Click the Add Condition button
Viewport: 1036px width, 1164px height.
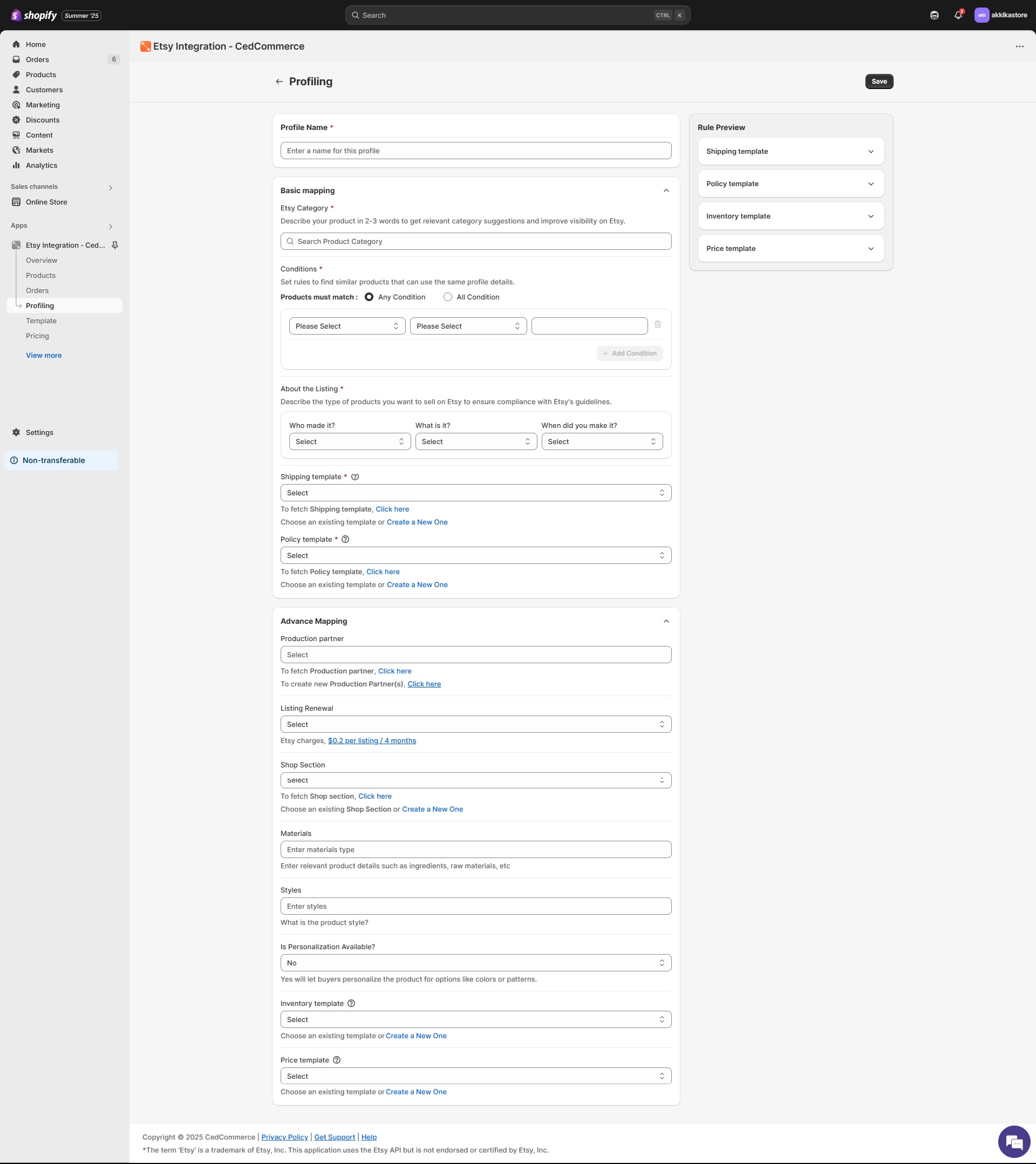point(629,353)
